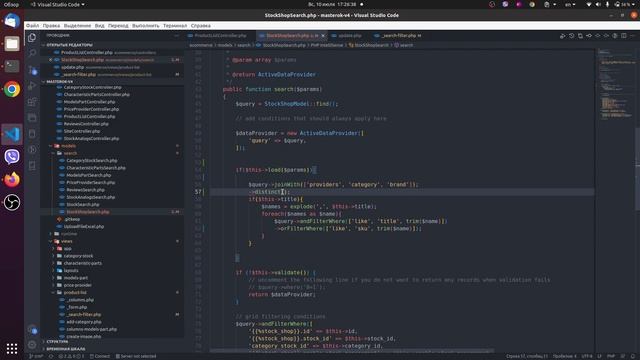This screenshot has height=360, width=640.
Task: Expand the category-stock folder
Action: pyautogui.click(x=78, y=256)
